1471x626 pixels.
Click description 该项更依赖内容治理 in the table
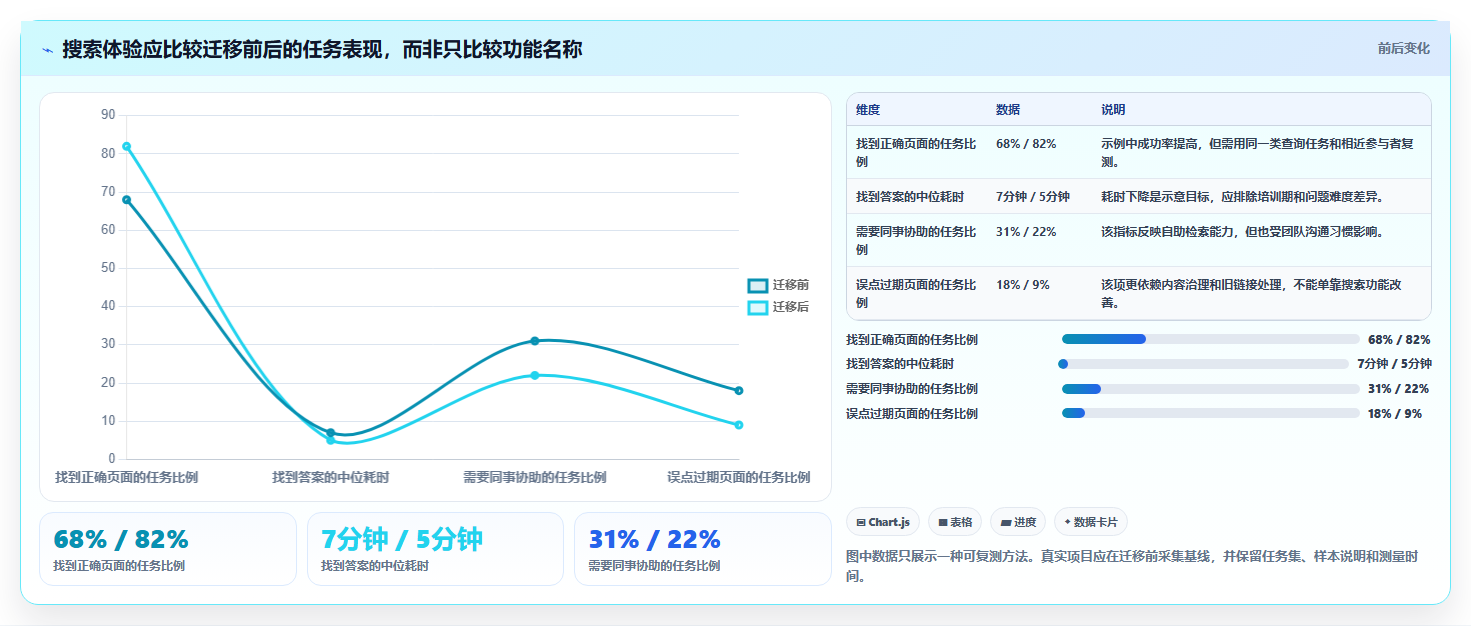coord(1251,293)
